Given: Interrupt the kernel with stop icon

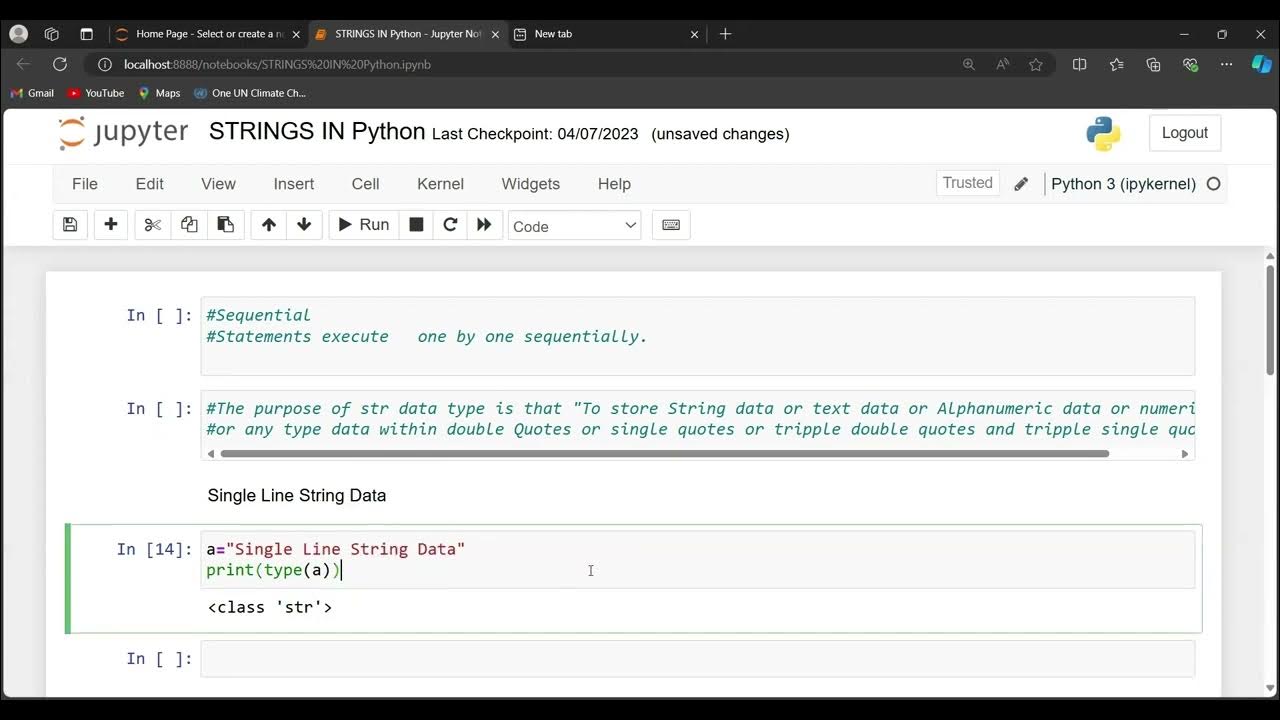Looking at the screenshot, I should click(416, 225).
